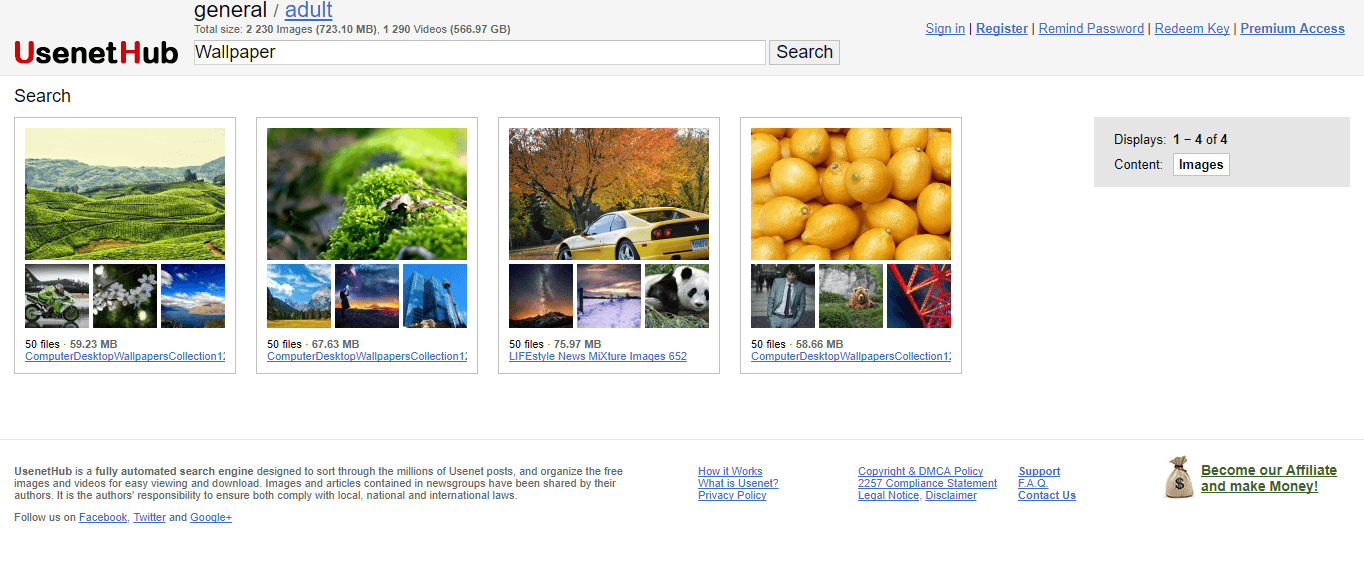Image resolution: width=1364 pixels, height=578 pixels.
Task: Open the Redeem Key link
Action: click(1192, 29)
